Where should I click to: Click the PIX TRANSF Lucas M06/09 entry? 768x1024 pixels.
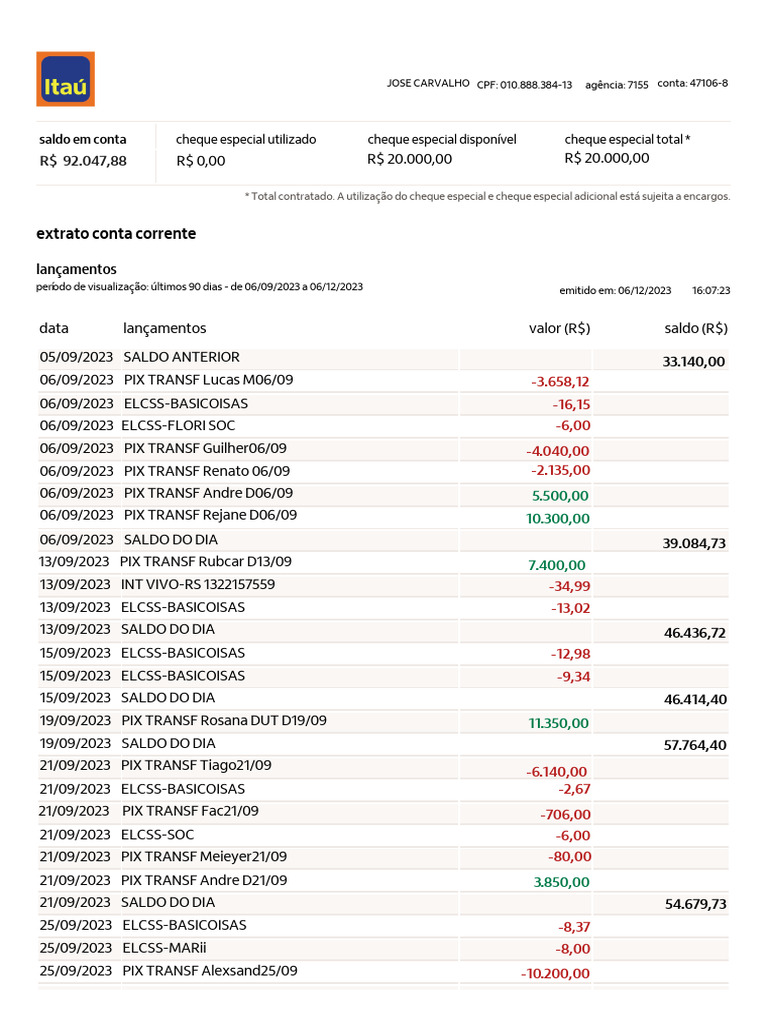tap(208, 379)
